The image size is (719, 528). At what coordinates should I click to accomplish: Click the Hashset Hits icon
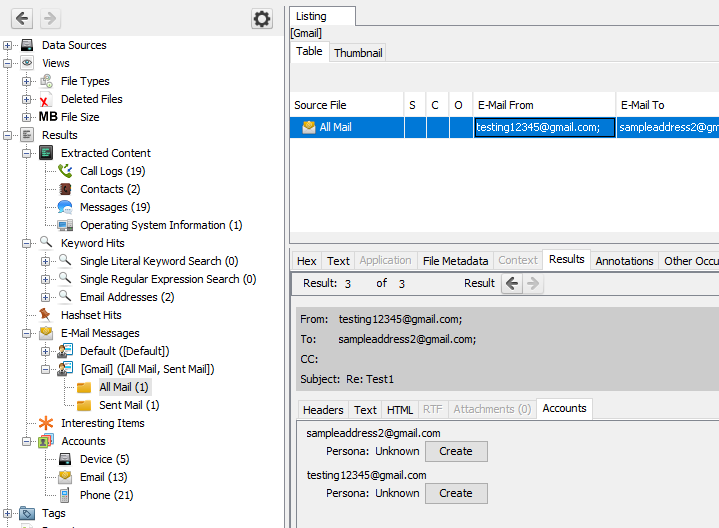(46, 315)
